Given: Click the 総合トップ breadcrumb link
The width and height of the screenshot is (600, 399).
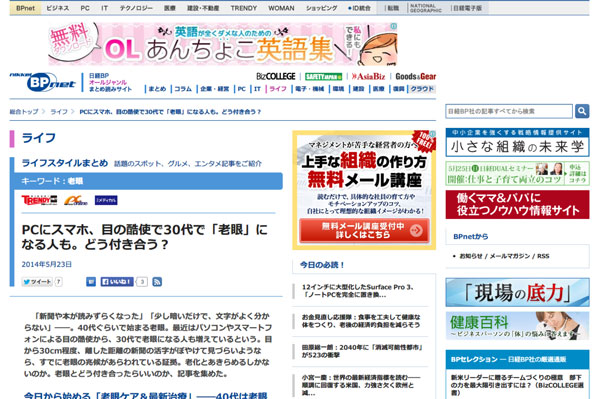Looking at the screenshot, I should point(24,112).
